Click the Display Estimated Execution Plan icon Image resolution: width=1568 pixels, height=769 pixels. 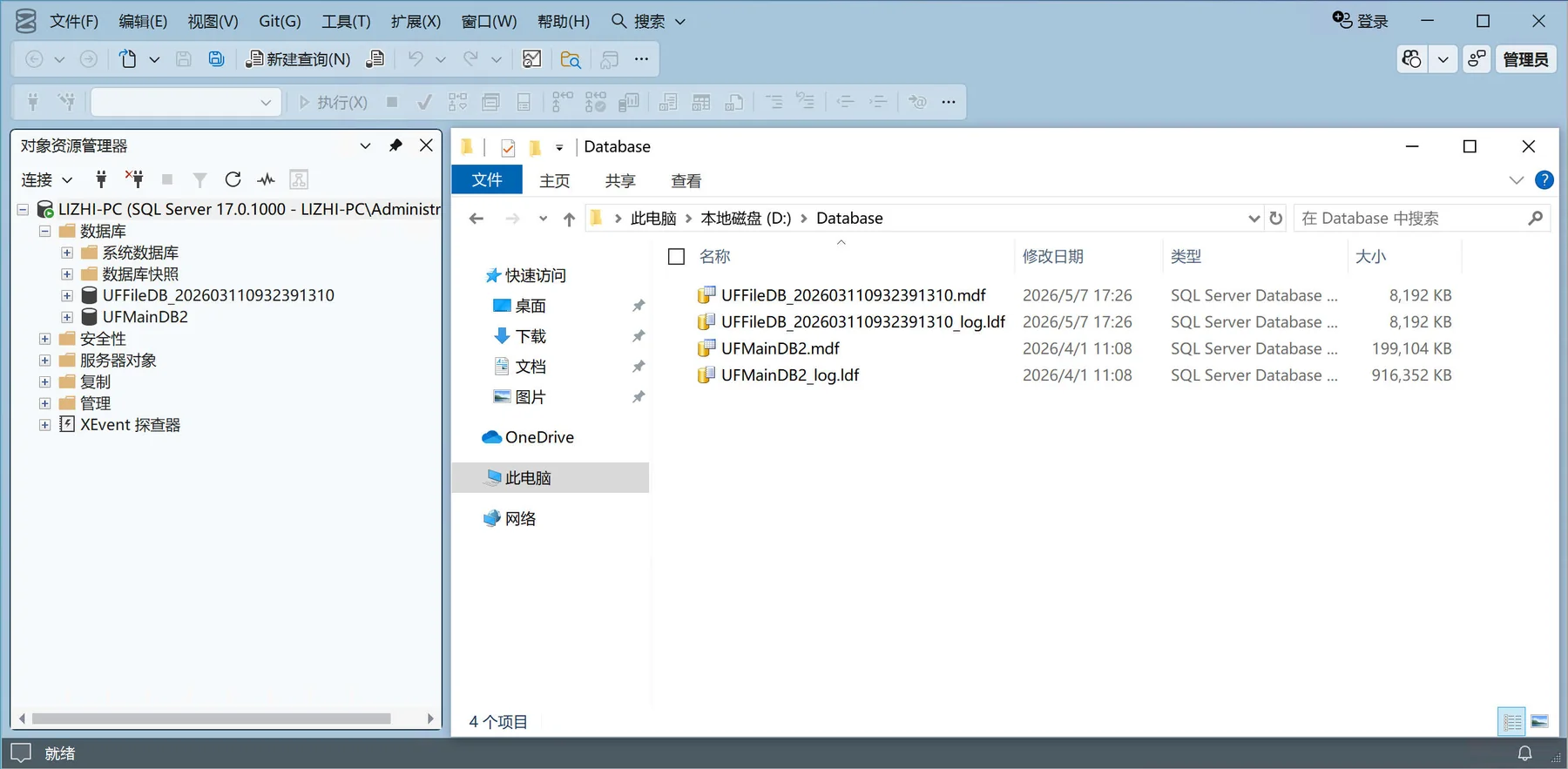click(x=457, y=103)
